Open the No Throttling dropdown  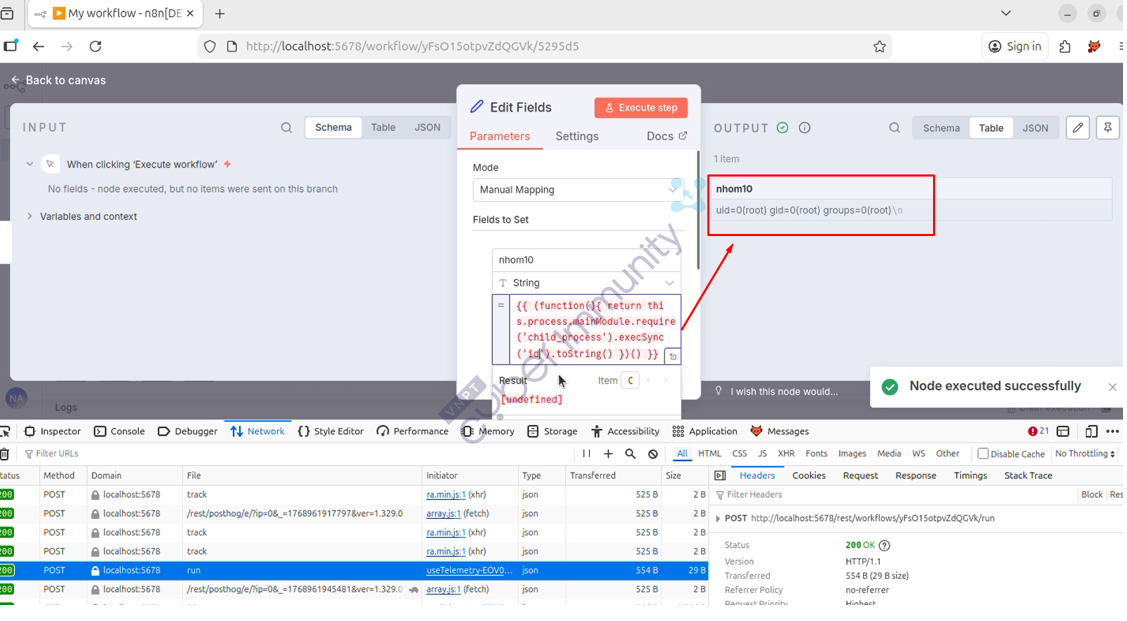1085,454
